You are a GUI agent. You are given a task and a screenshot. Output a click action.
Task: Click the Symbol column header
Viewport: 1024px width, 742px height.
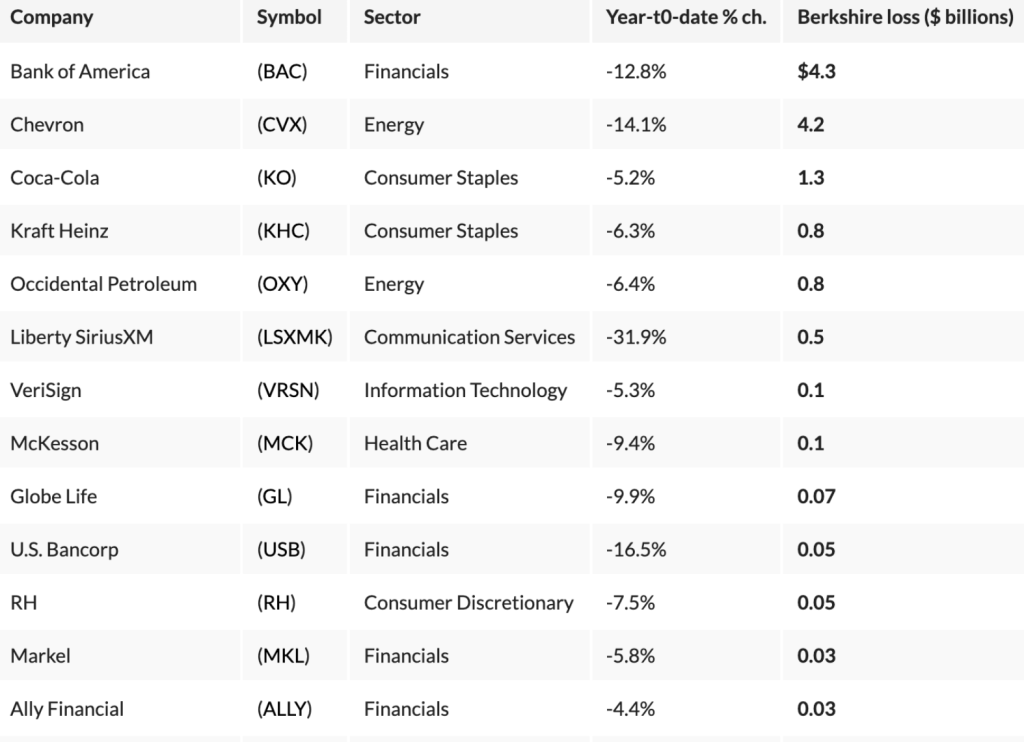coord(289,17)
